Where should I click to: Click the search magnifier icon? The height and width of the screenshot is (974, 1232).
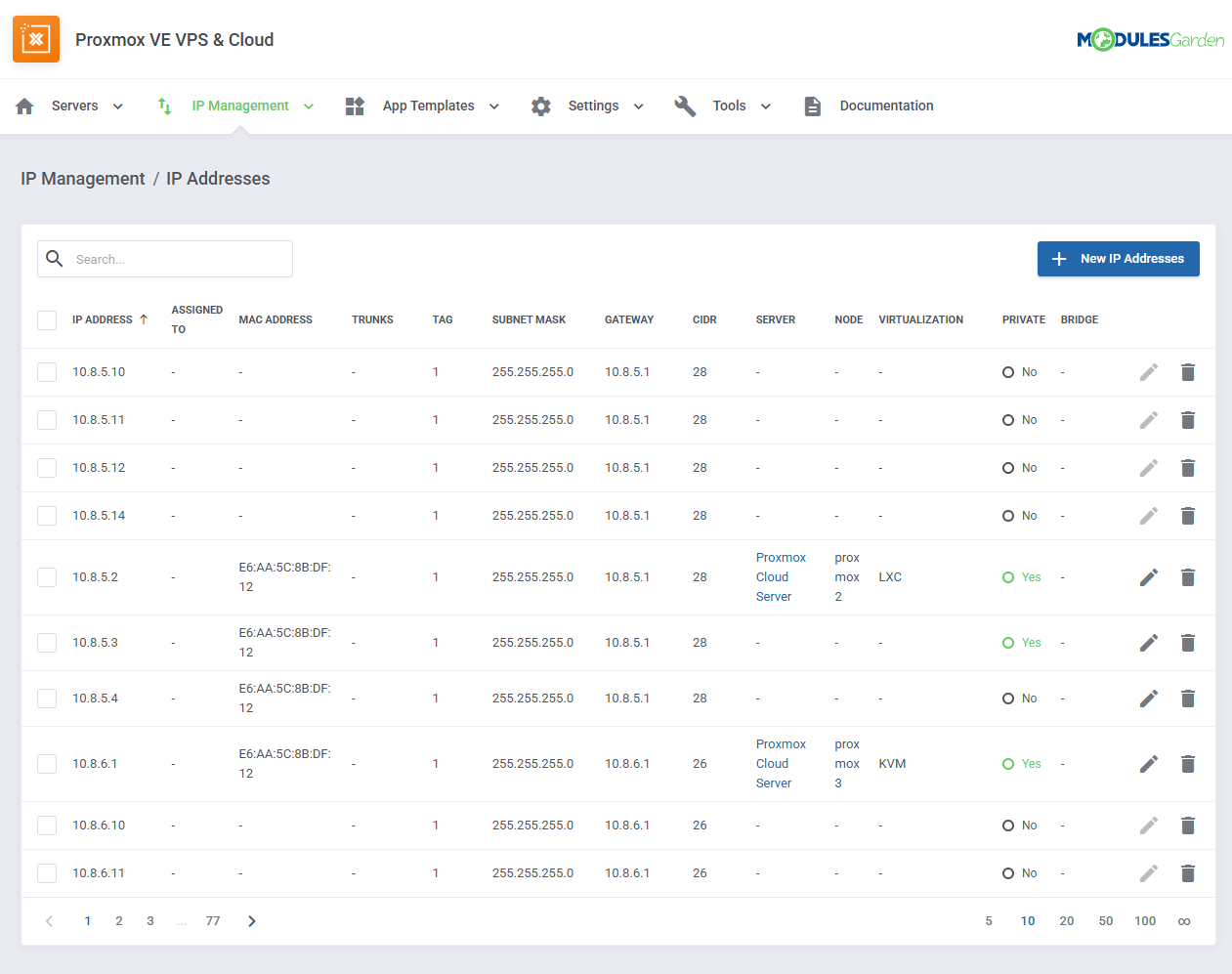[55, 259]
